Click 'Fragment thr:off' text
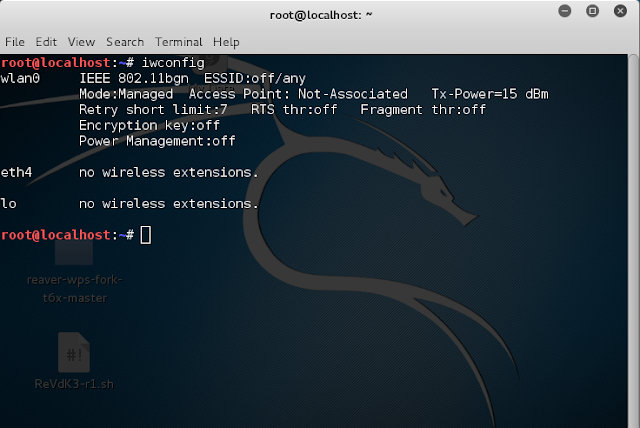The height and width of the screenshot is (428, 640). click(423, 110)
